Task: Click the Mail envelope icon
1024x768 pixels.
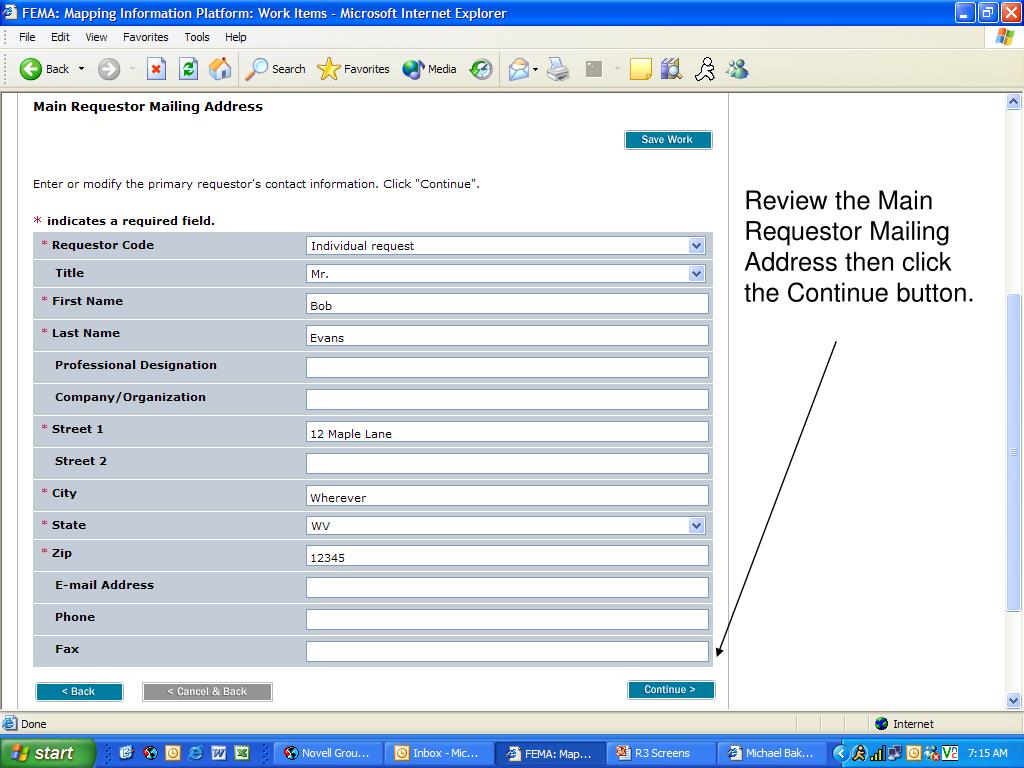Action: [x=519, y=69]
